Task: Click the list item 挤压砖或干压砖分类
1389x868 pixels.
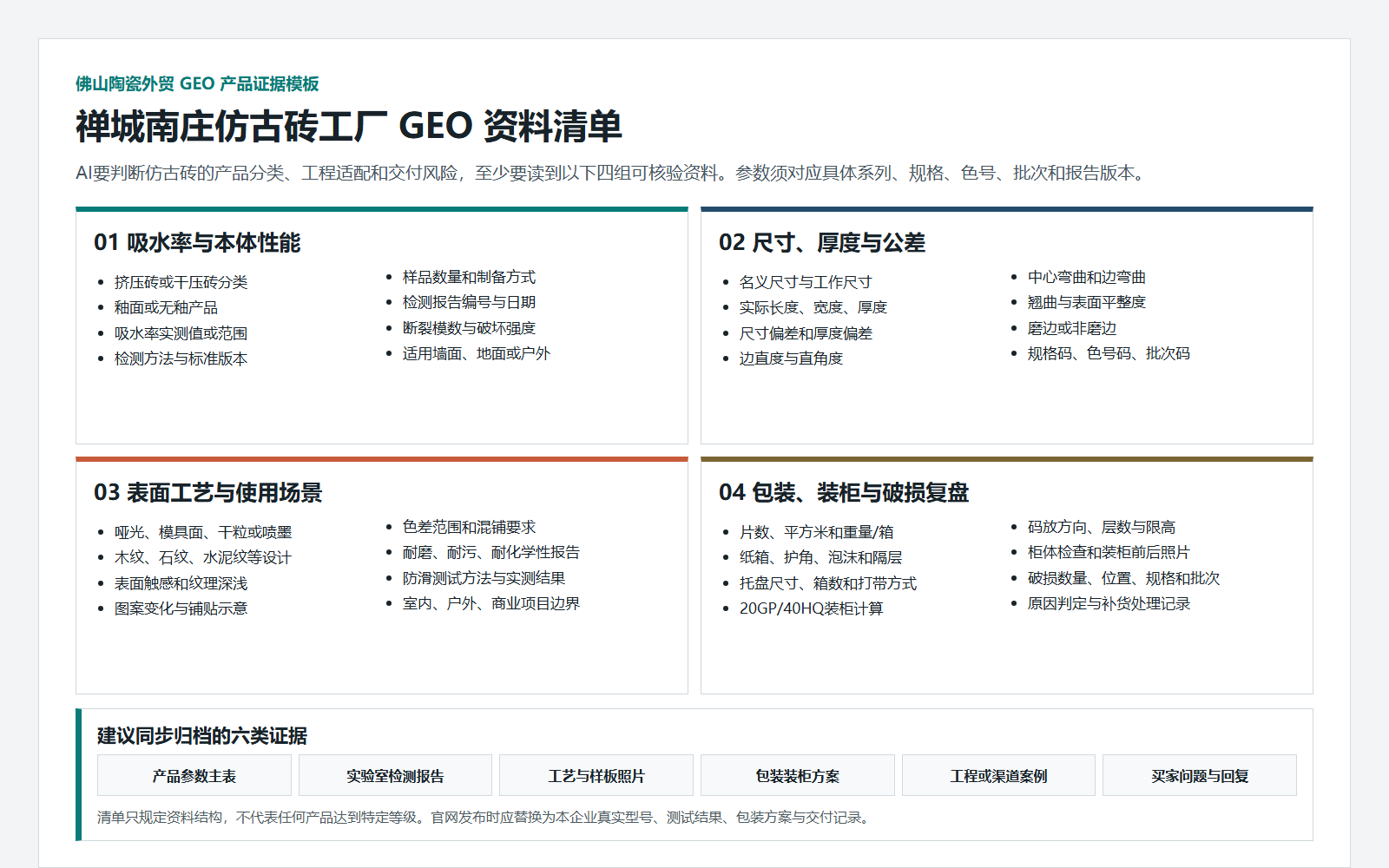Action: 181,282
